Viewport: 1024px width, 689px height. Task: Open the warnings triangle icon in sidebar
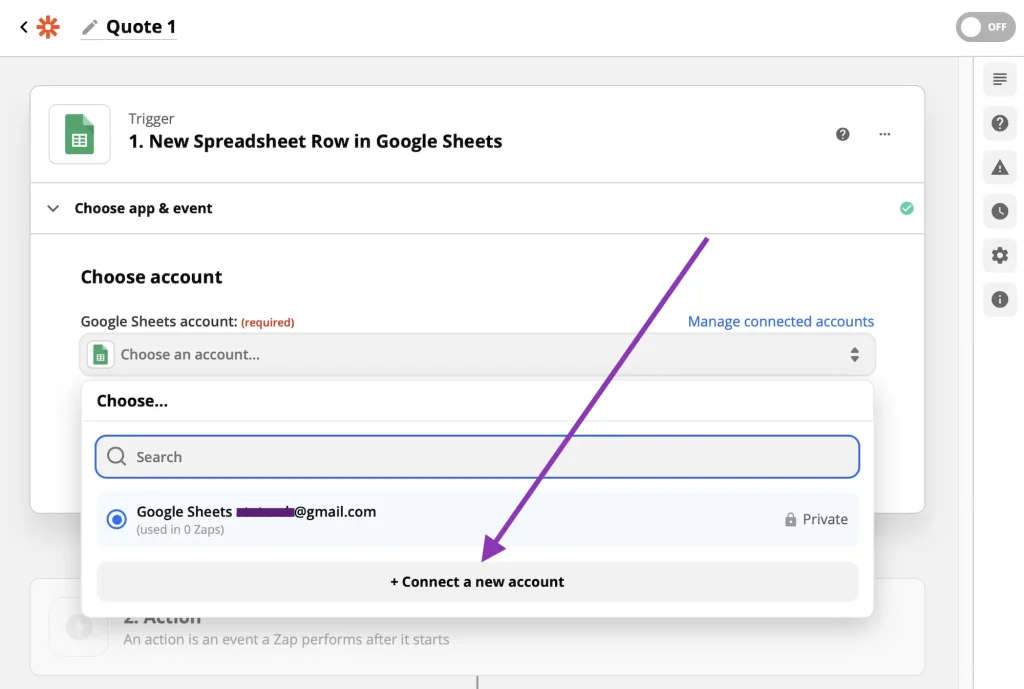tap(1000, 168)
